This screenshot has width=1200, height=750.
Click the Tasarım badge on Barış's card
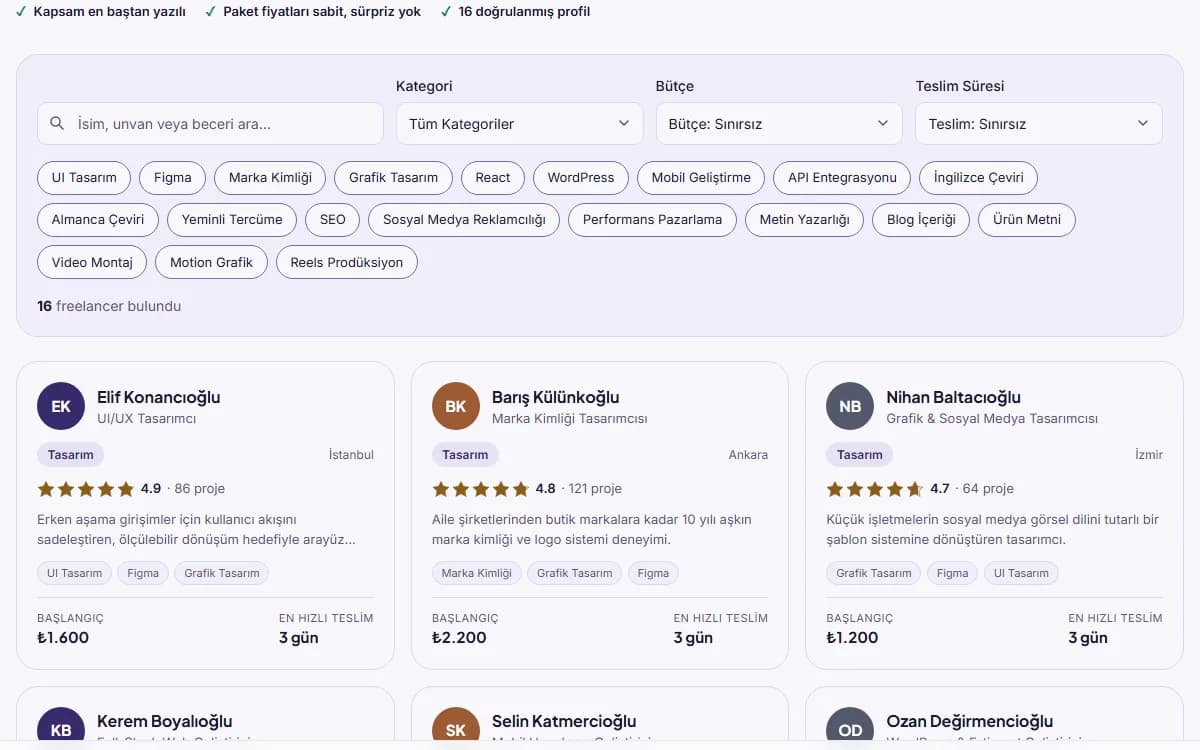(465, 454)
